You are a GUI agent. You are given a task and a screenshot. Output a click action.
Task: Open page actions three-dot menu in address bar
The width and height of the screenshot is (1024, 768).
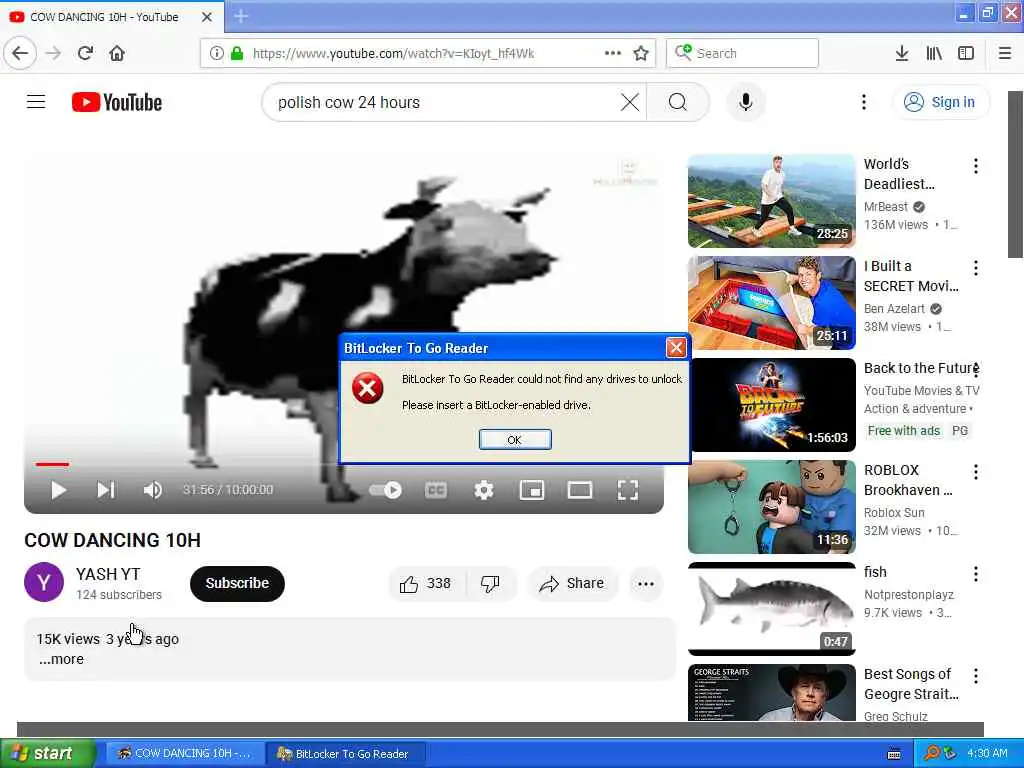(613, 53)
